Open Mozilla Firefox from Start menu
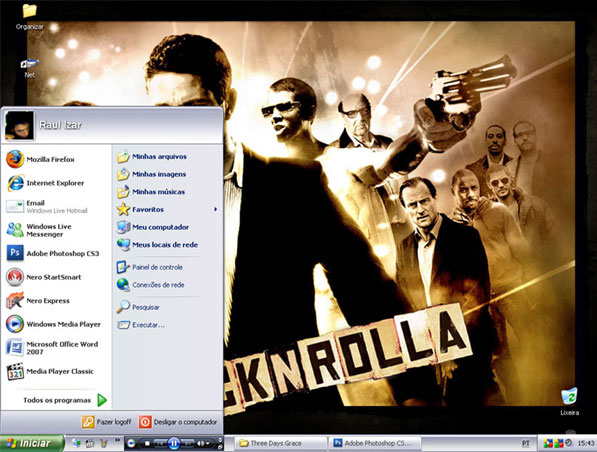 (41, 160)
